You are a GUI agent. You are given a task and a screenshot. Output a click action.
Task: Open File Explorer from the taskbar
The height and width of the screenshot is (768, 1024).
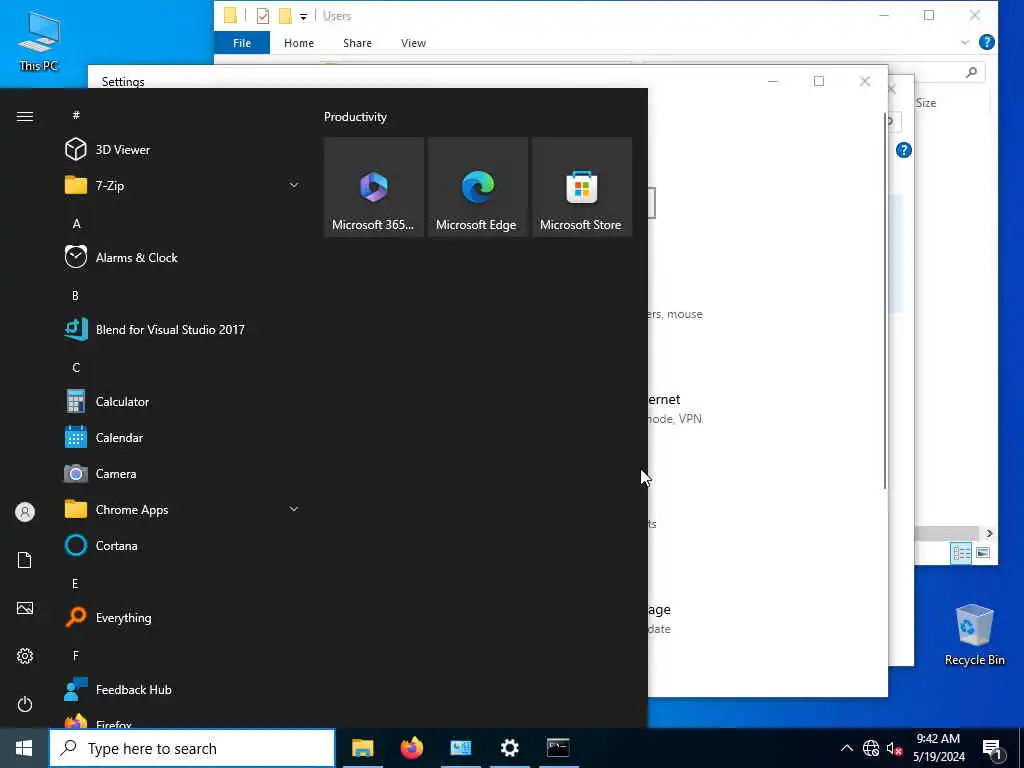click(362, 748)
